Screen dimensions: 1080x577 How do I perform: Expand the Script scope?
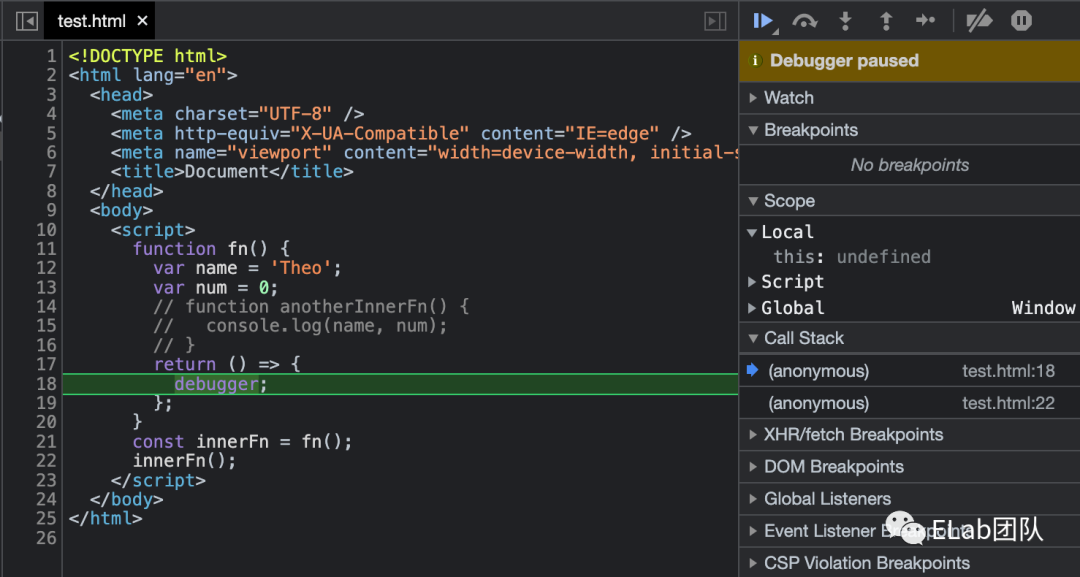coord(752,282)
